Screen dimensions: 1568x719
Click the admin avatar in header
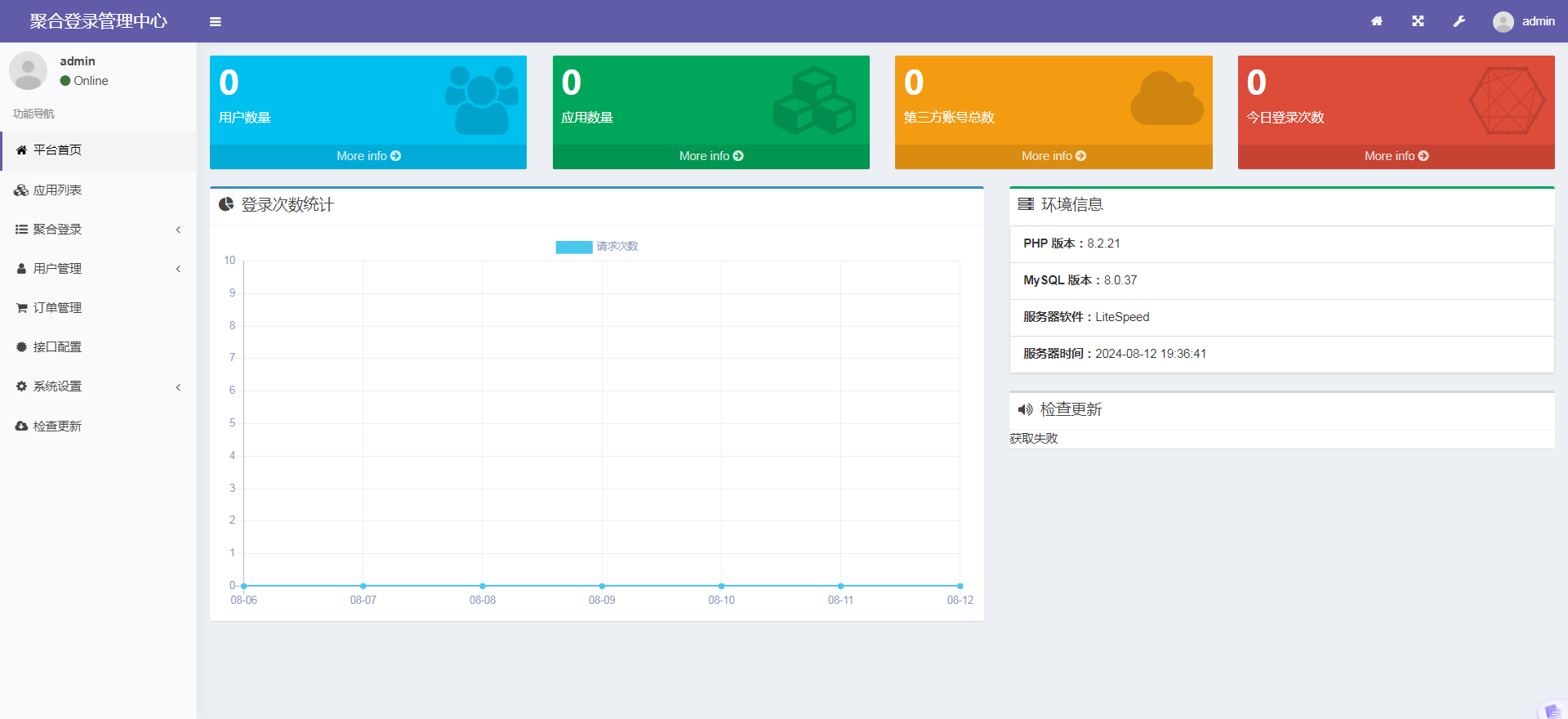coord(1503,21)
